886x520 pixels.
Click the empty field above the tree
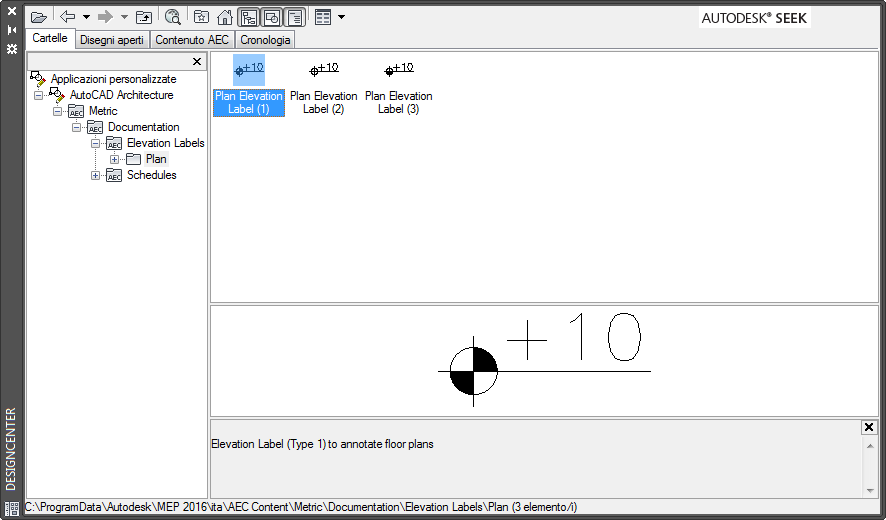(107, 62)
